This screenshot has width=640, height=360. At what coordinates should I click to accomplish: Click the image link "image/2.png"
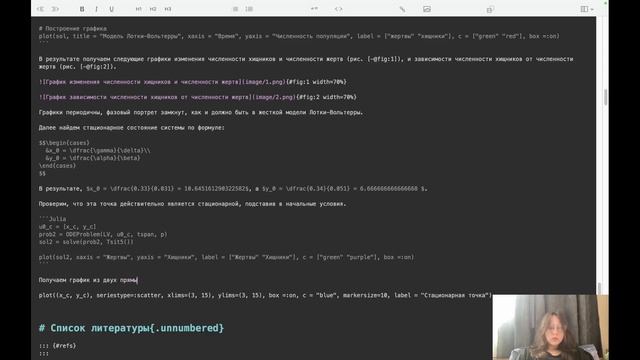tap(275, 97)
